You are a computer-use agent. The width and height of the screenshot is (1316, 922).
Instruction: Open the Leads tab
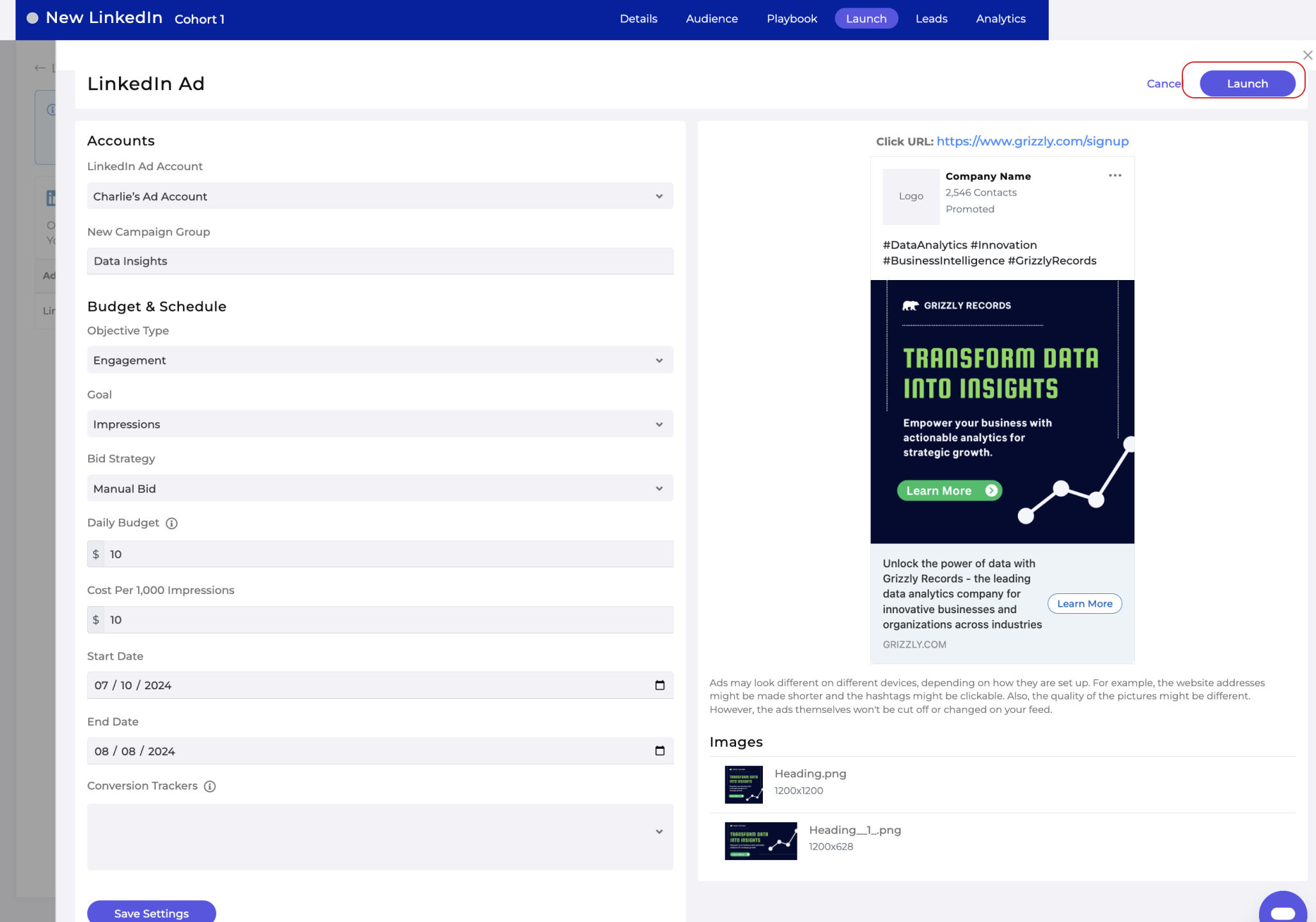click(x=931, y=19)
